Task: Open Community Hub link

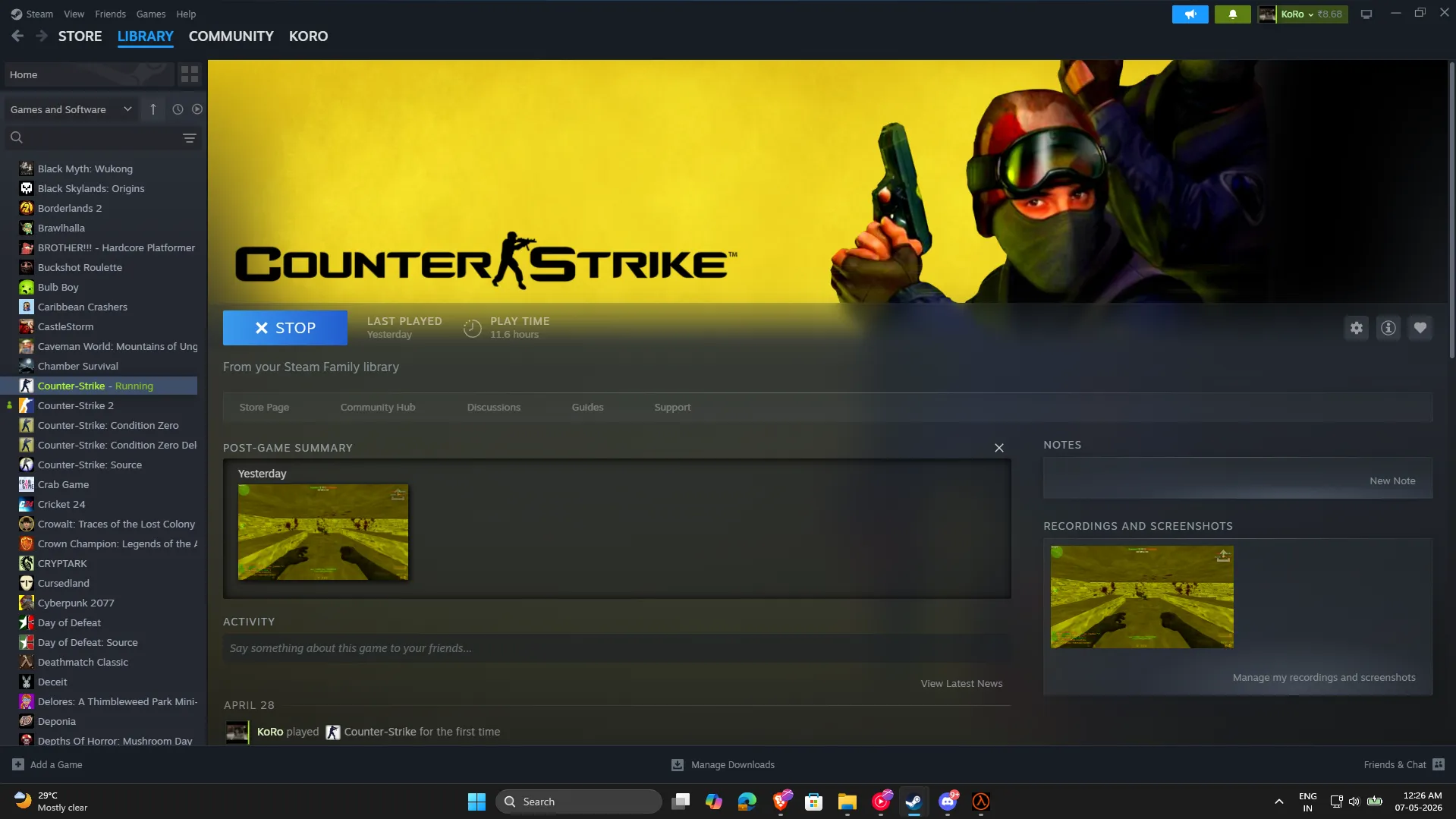Action: click(x=378, y=407)
